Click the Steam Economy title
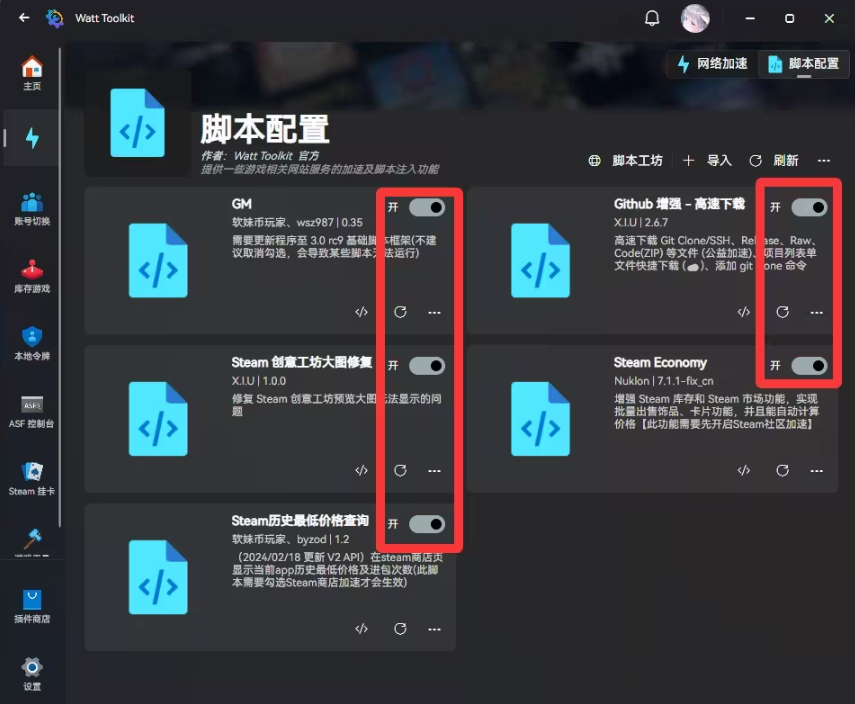 click(660, 363)
